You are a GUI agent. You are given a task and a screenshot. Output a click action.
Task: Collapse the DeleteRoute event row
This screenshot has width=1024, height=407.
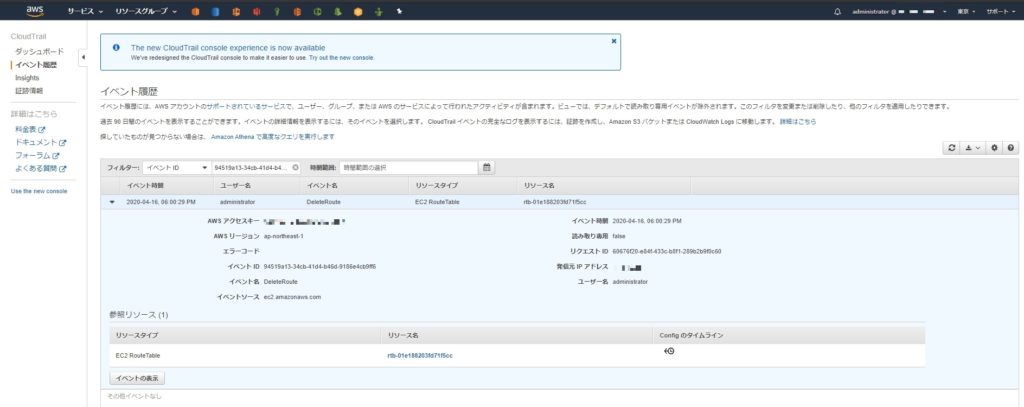(x=112, y=201)
